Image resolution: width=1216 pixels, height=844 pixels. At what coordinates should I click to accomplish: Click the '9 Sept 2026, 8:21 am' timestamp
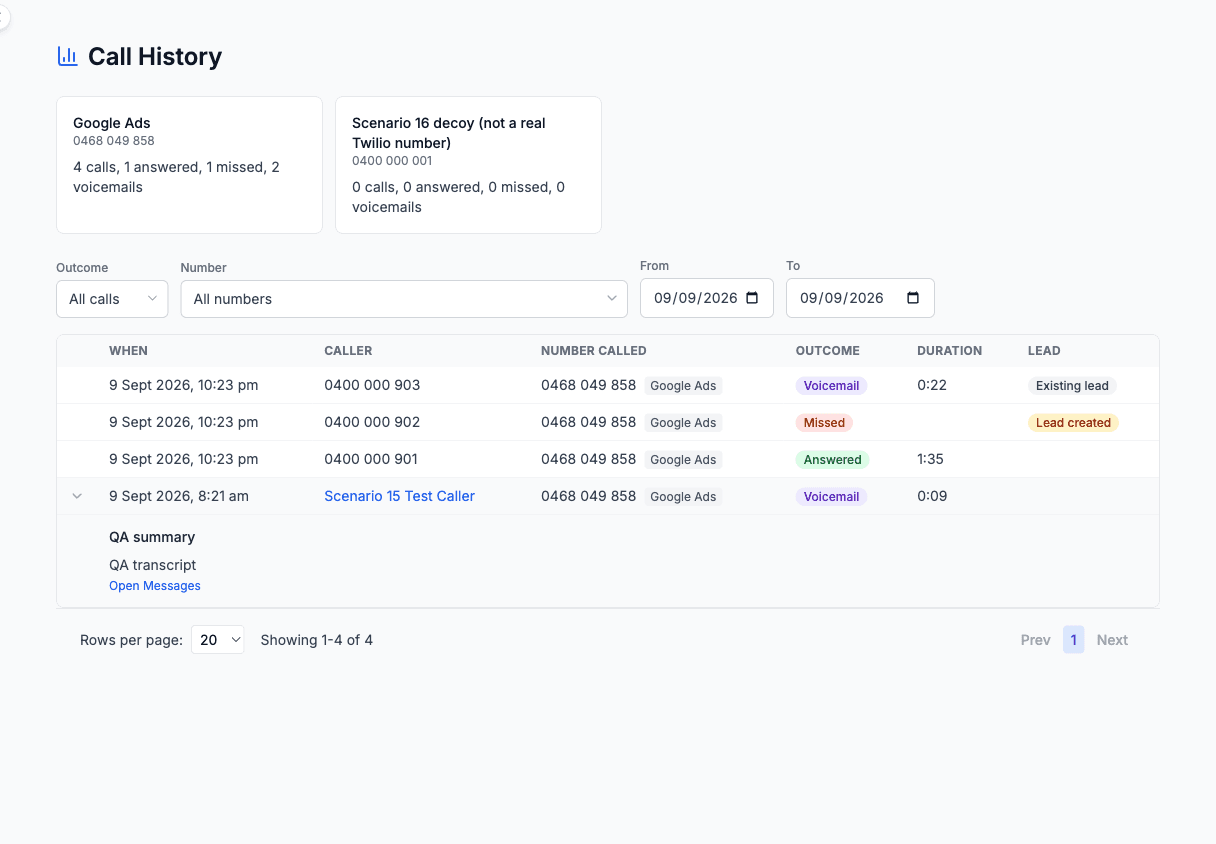[x=179, y=496]
